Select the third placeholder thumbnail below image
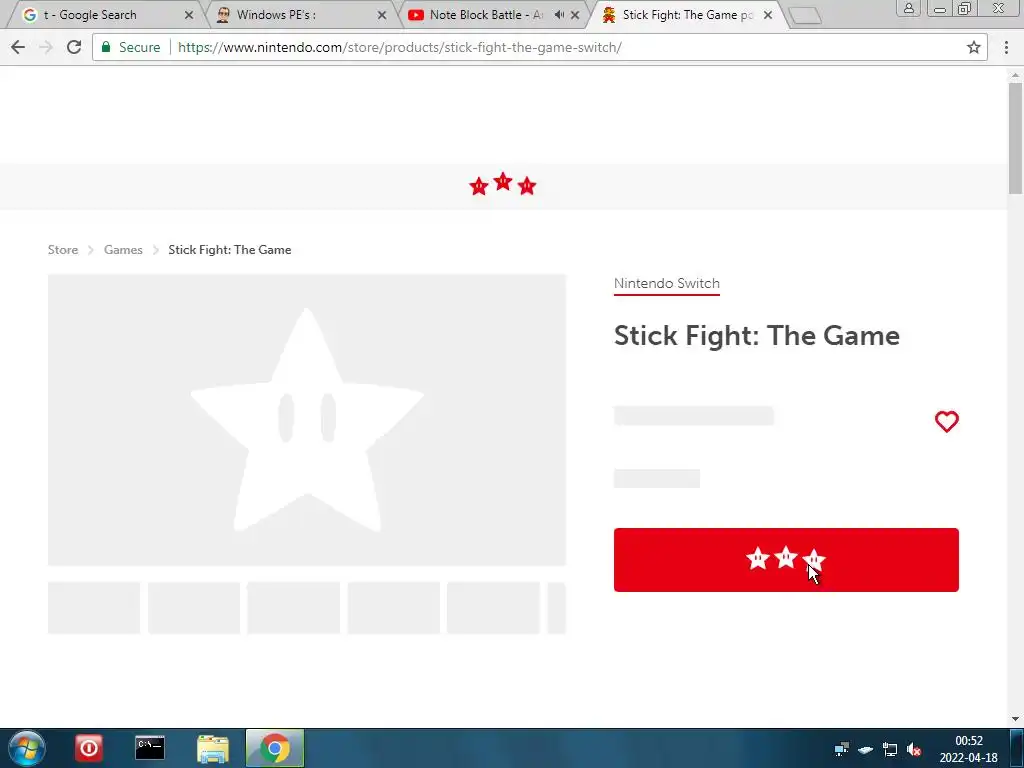This screenshot has width=1024, height=768. point(293,608)
